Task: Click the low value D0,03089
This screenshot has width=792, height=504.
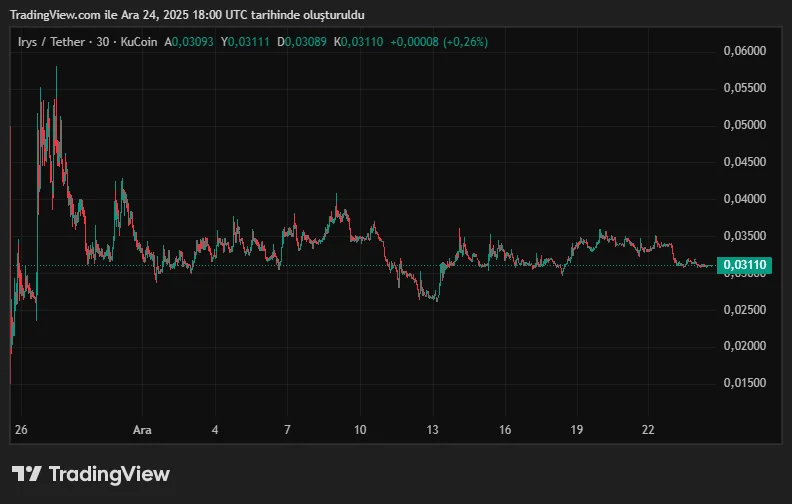Action: (x=304, y=42)
